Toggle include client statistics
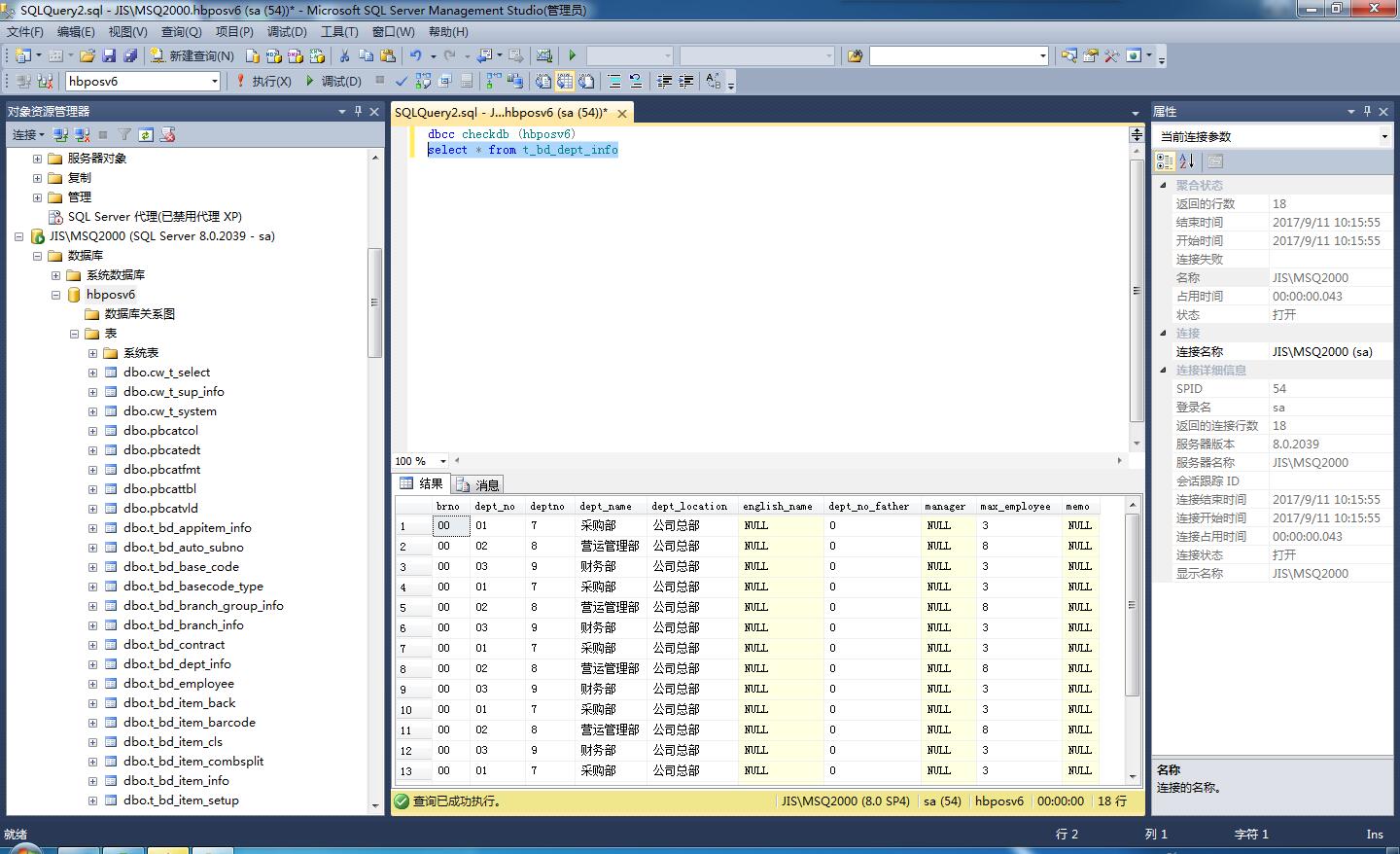This screenshot has width=1400, height=854. point(514,81)
